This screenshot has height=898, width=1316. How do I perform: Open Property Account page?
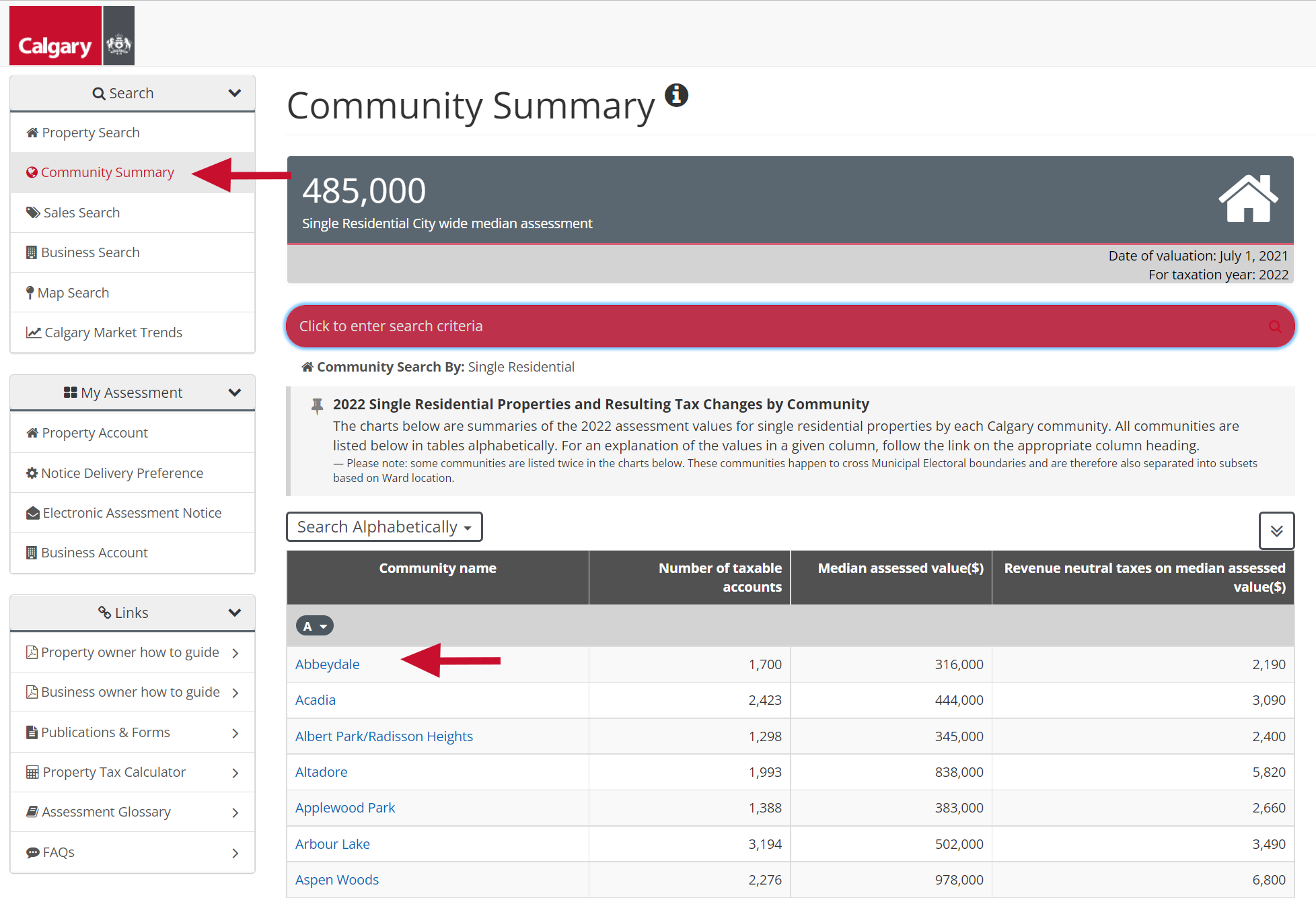coord(133,433)
